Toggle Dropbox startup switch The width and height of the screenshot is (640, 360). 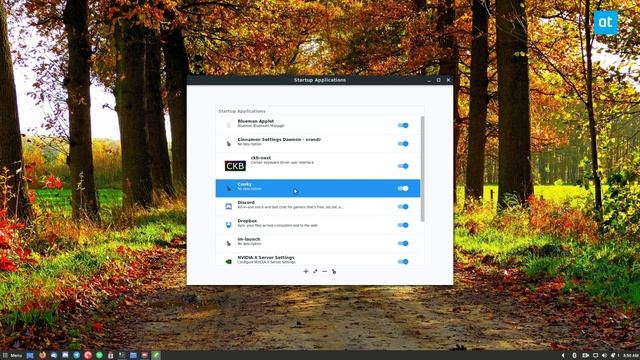pyautogui.click(x=403, y=225)
